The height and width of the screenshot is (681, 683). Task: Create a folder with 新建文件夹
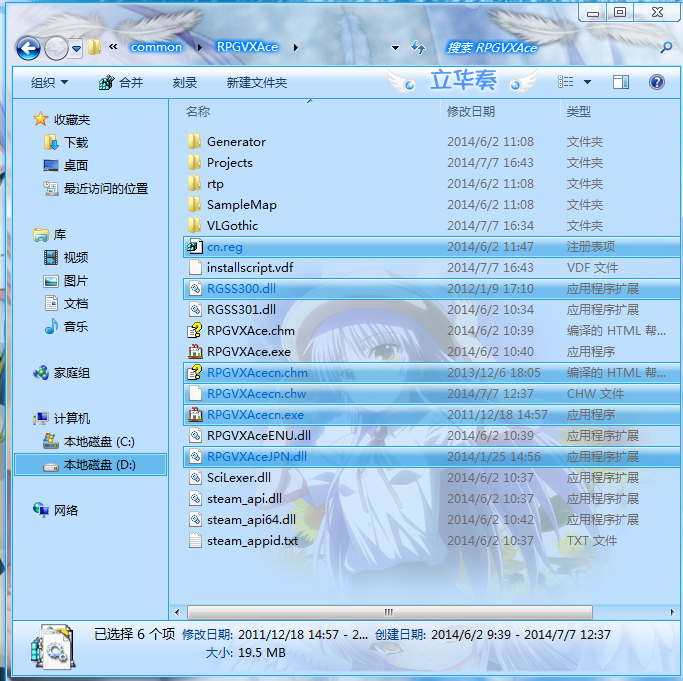tap(257, 82)
